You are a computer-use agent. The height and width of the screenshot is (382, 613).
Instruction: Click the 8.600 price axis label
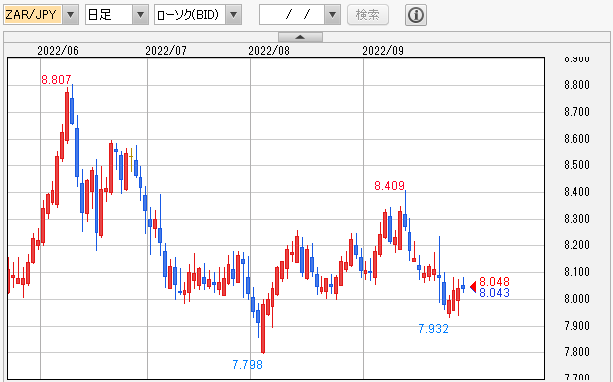(x=577, y=138)
